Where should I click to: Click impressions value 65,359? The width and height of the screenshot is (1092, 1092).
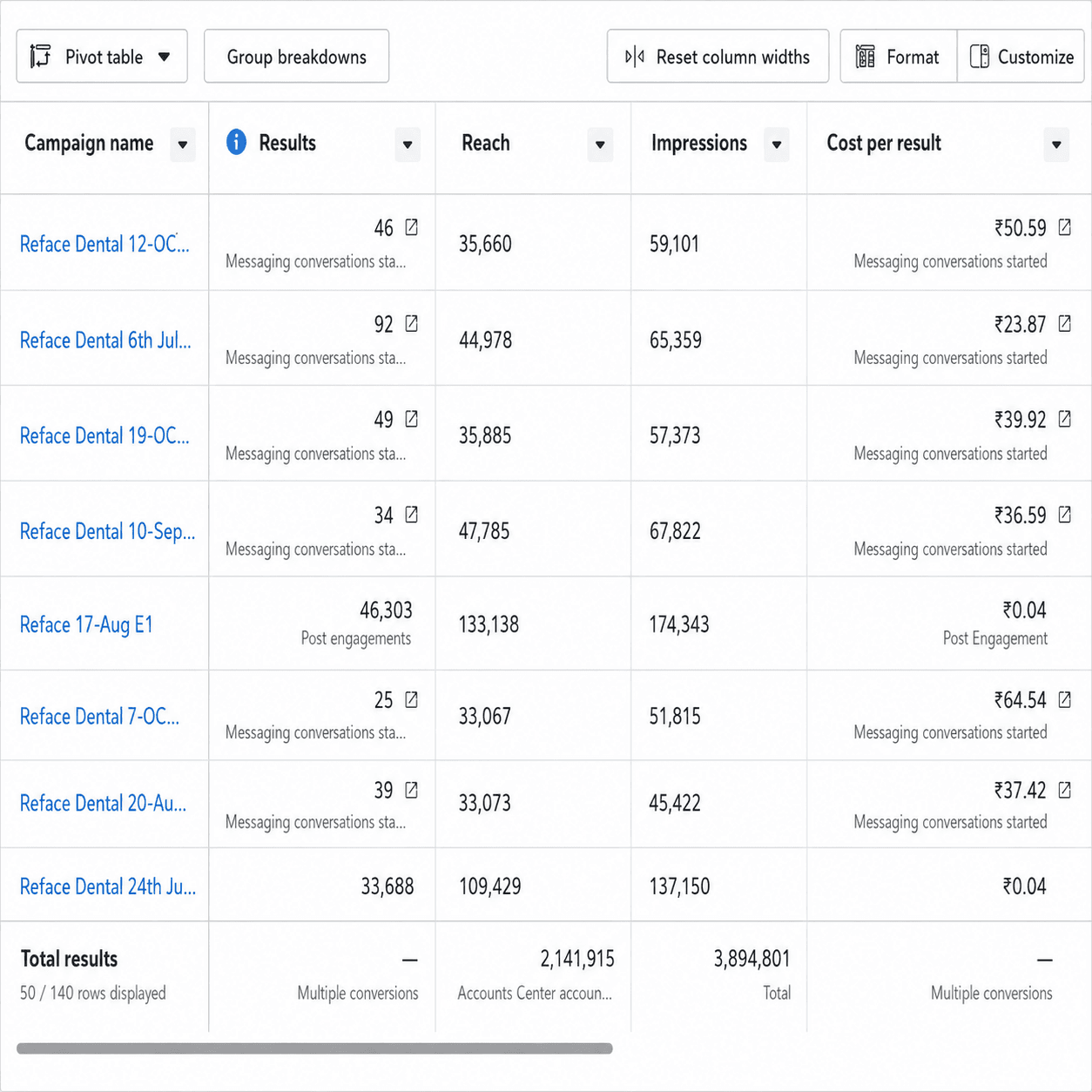[x=676, y=340]
